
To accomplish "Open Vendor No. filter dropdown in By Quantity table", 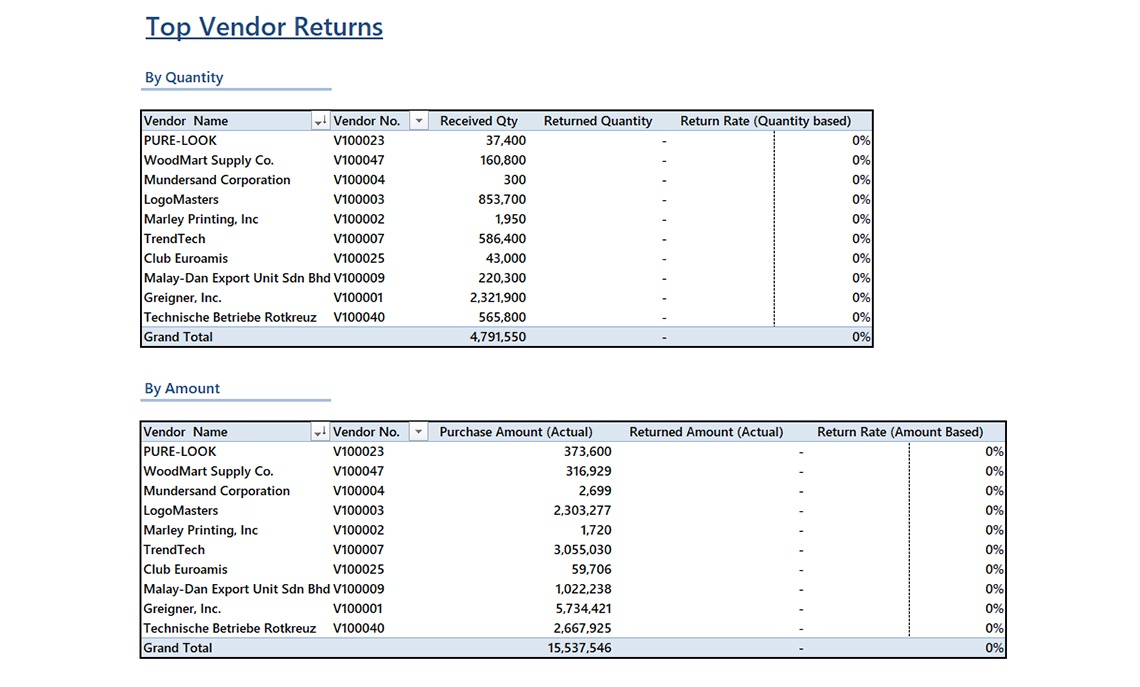I will (419, 121).
